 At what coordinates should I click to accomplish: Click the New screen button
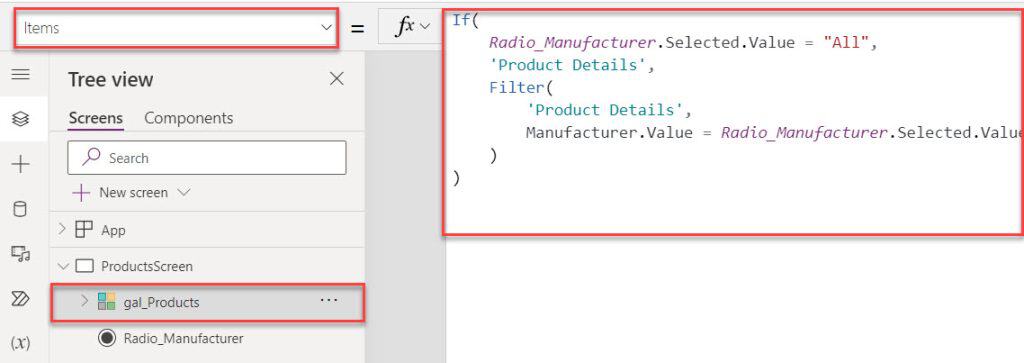pos(120,193)
